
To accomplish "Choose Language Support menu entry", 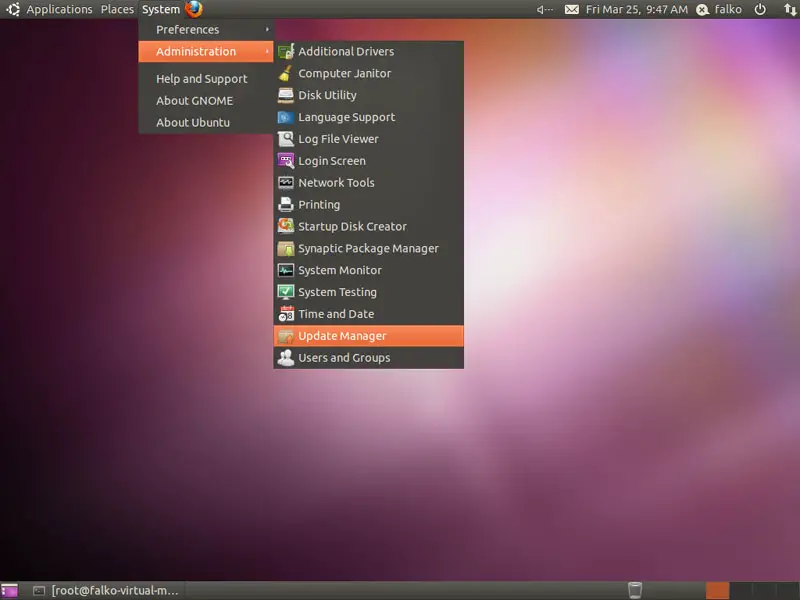I will 369,117.
